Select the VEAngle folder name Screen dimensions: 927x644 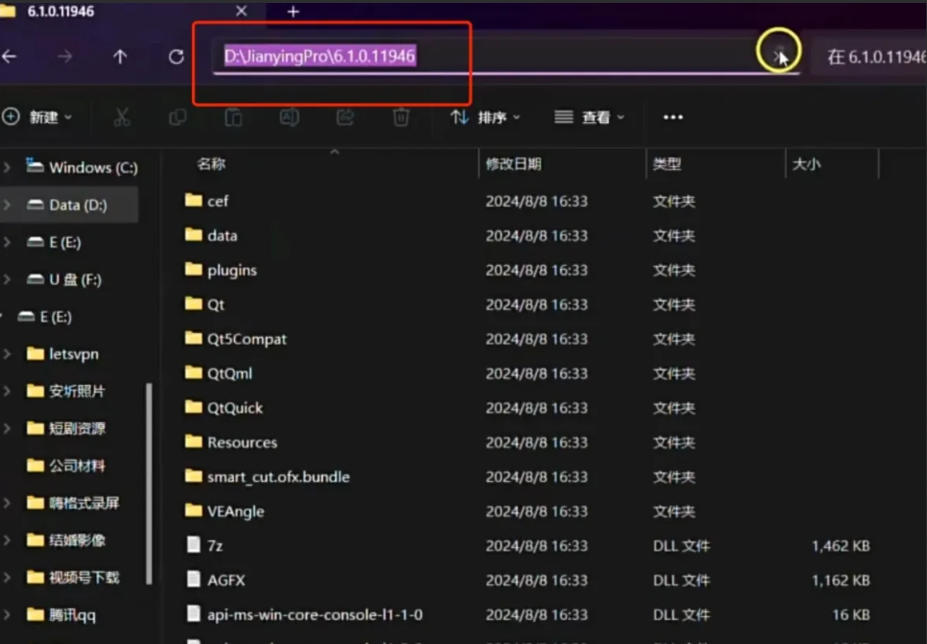[x=235, y=511]
